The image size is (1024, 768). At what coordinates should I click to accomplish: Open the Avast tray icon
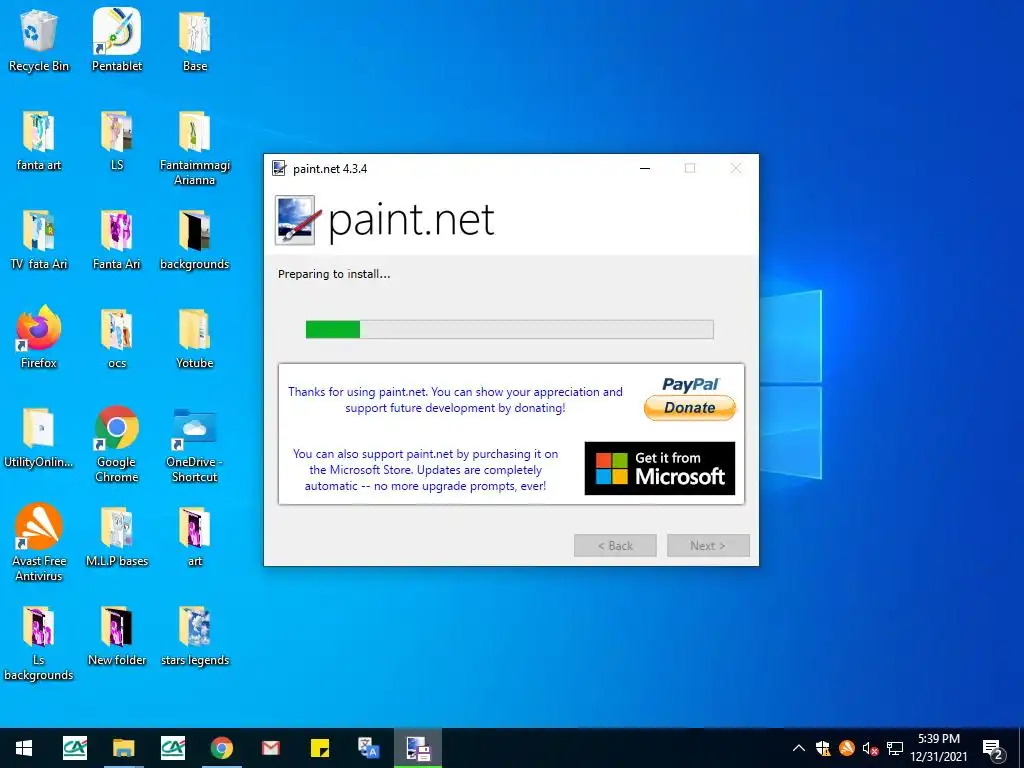(x=846, y=748)
